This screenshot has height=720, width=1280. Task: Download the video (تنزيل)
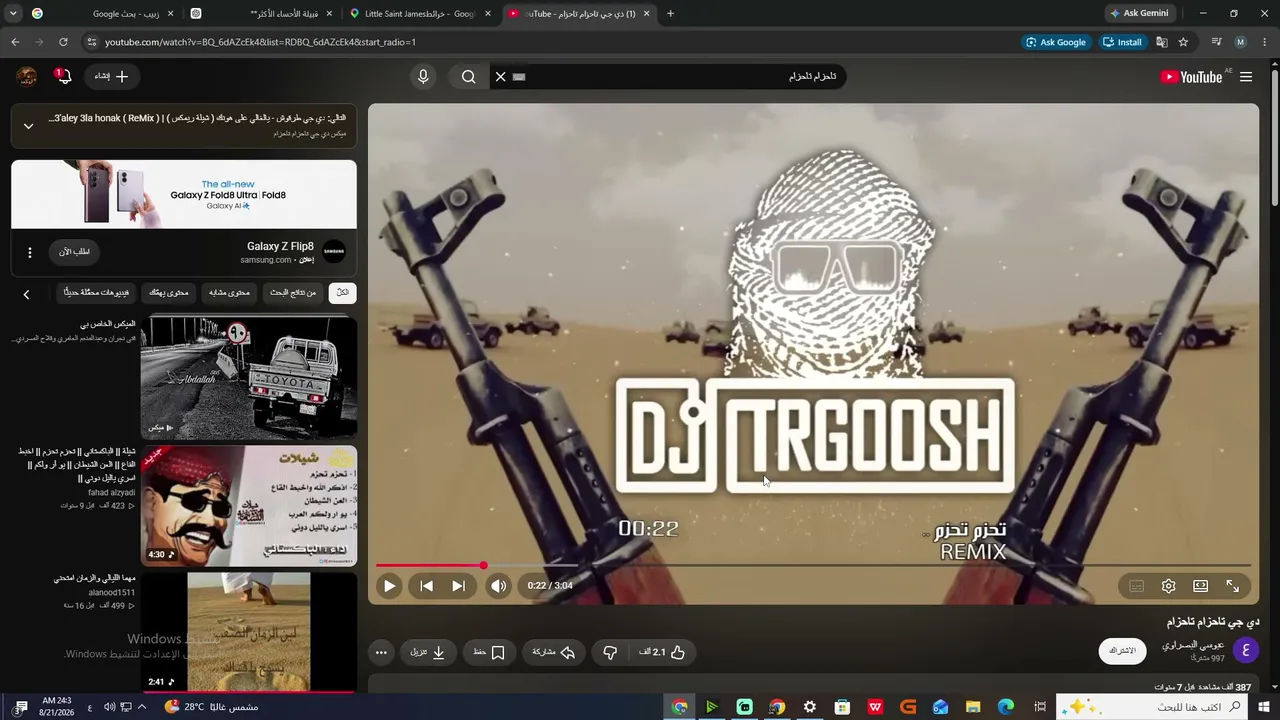(x=428, y=652)
